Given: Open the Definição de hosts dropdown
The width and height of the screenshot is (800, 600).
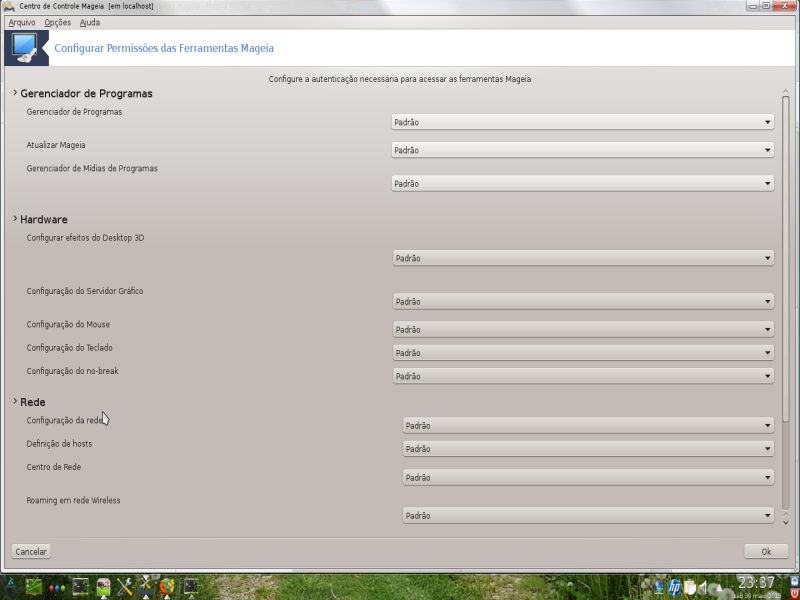Looking at the screenshot, I should tap(588, 449).
